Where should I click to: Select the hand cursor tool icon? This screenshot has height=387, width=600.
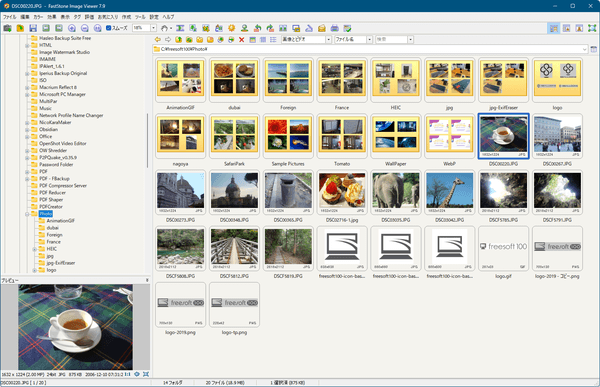coord(165,28)
